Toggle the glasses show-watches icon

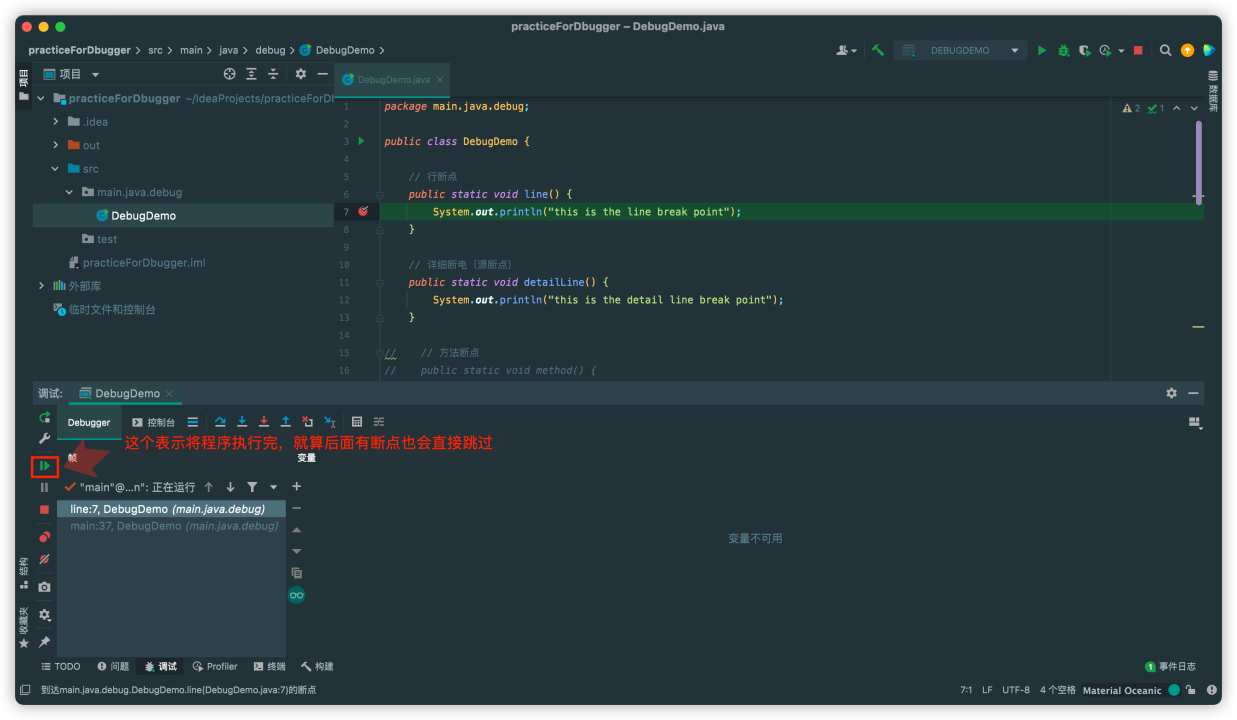click(x=297, y=595)
